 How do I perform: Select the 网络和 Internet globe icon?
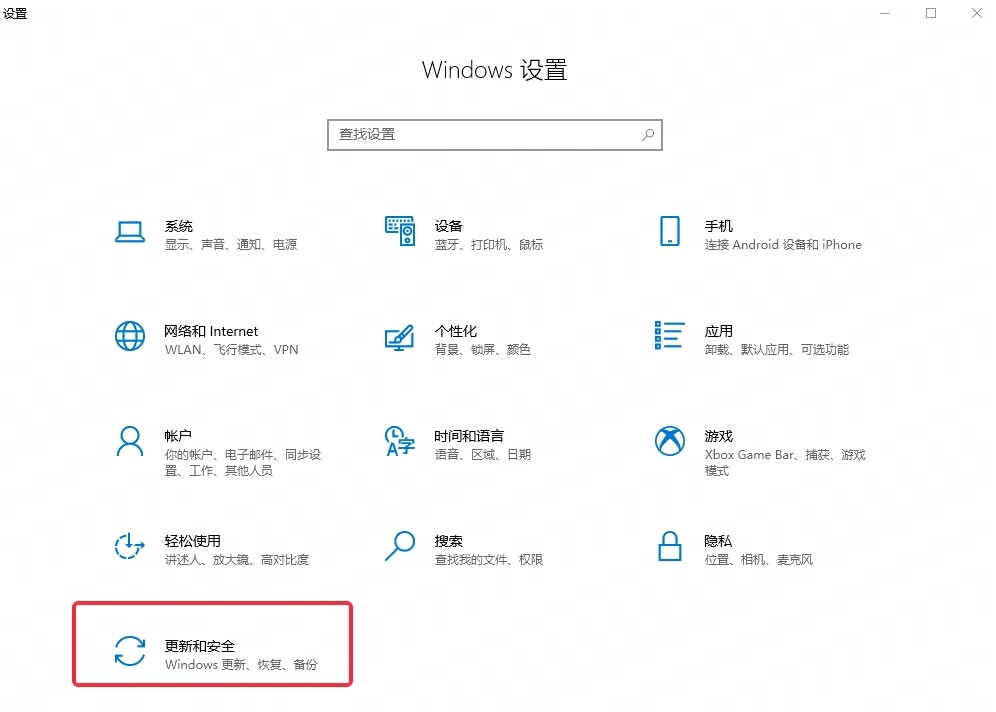coord(130,337)
